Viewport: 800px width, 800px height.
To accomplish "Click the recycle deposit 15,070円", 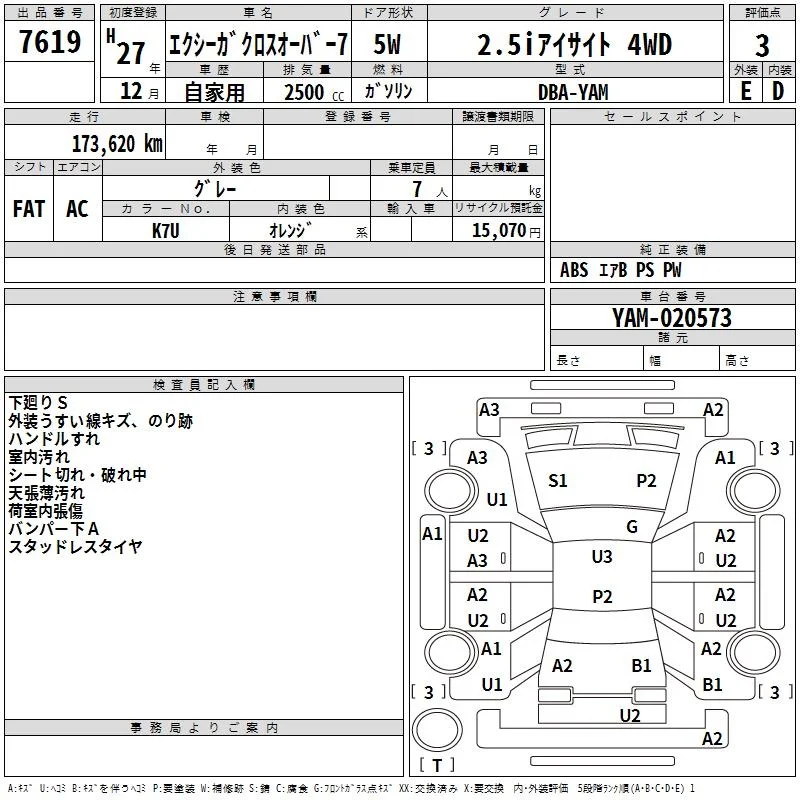I will point(506,231).
